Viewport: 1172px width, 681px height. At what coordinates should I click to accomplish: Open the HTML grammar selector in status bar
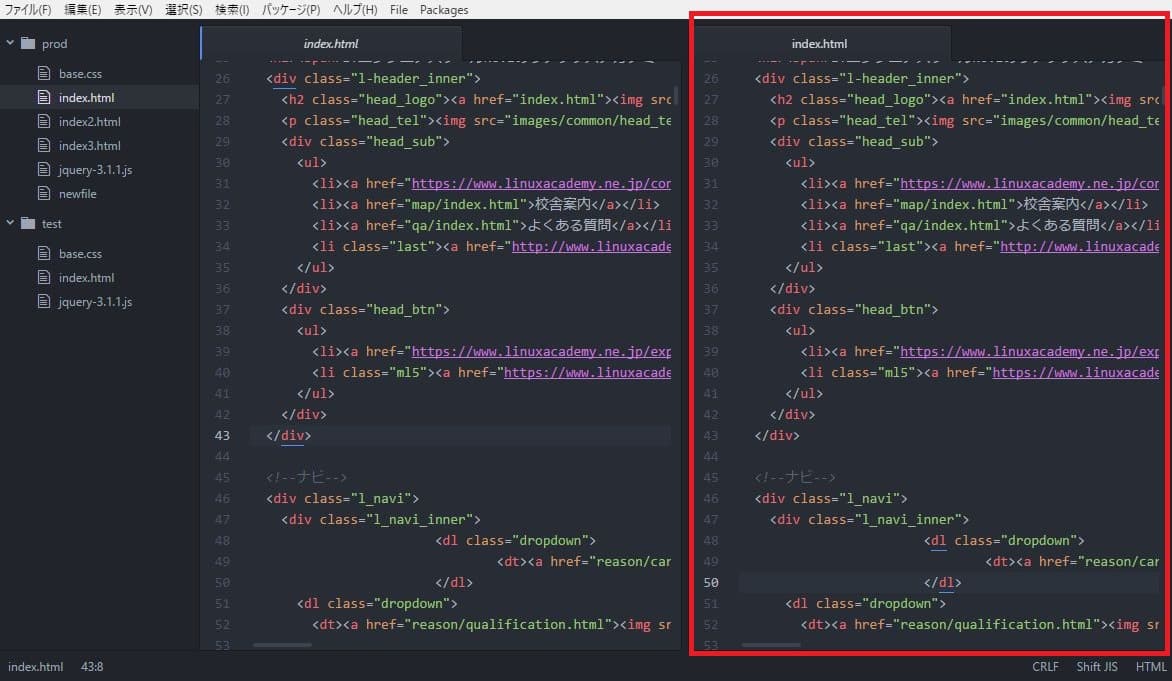coord(1151,667)
